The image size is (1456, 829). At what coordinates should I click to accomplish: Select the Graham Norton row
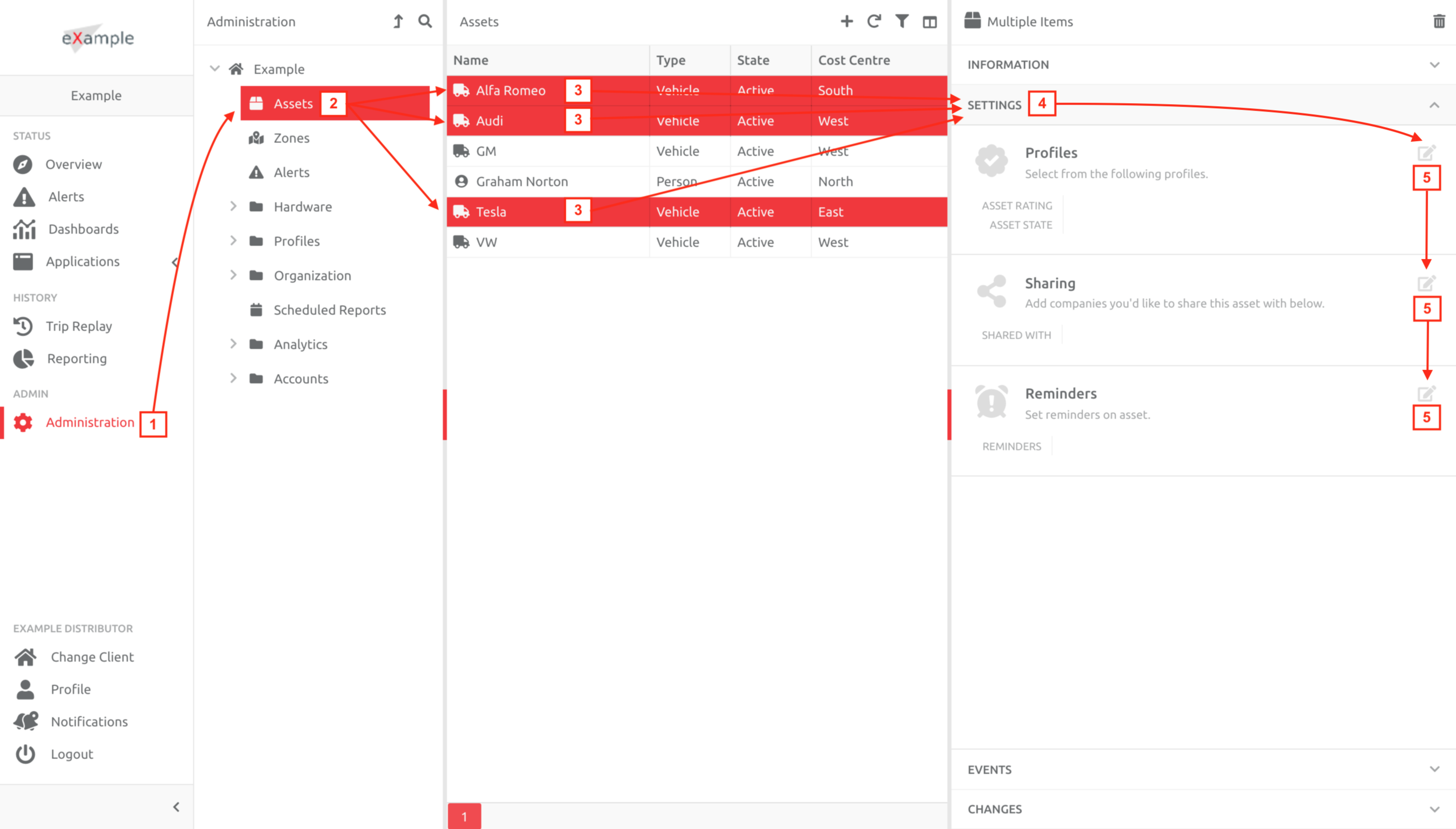click(x=522, y=182)
